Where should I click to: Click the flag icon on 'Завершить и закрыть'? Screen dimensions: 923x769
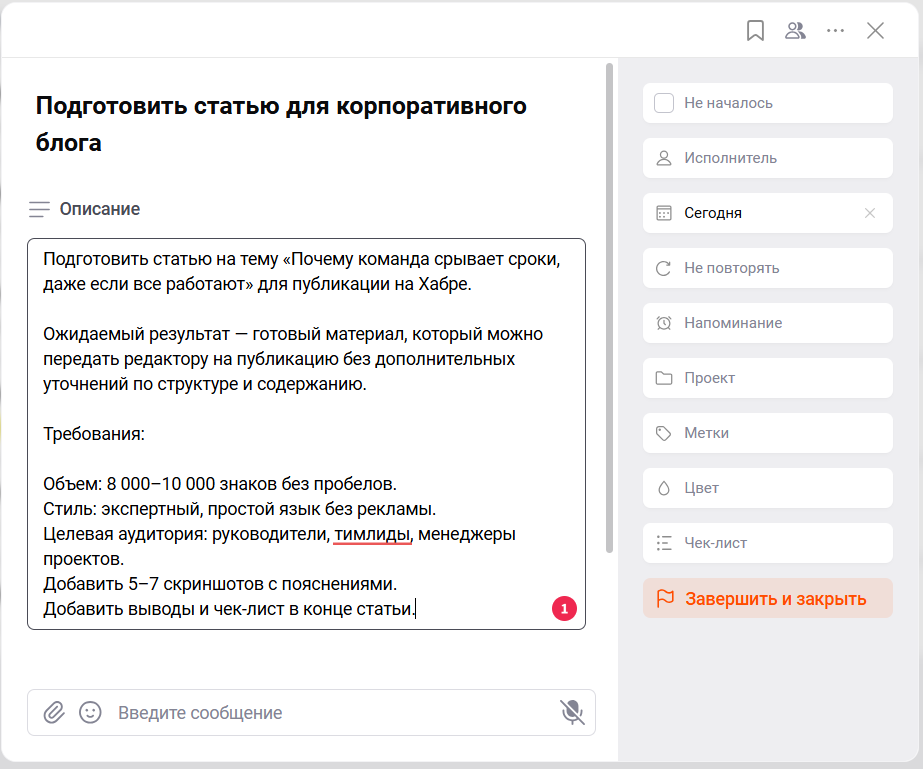[x=665, y=598]
